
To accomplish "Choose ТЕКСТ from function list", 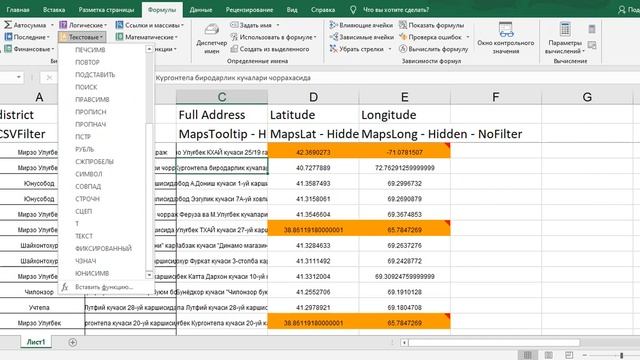I will [84, 236].
